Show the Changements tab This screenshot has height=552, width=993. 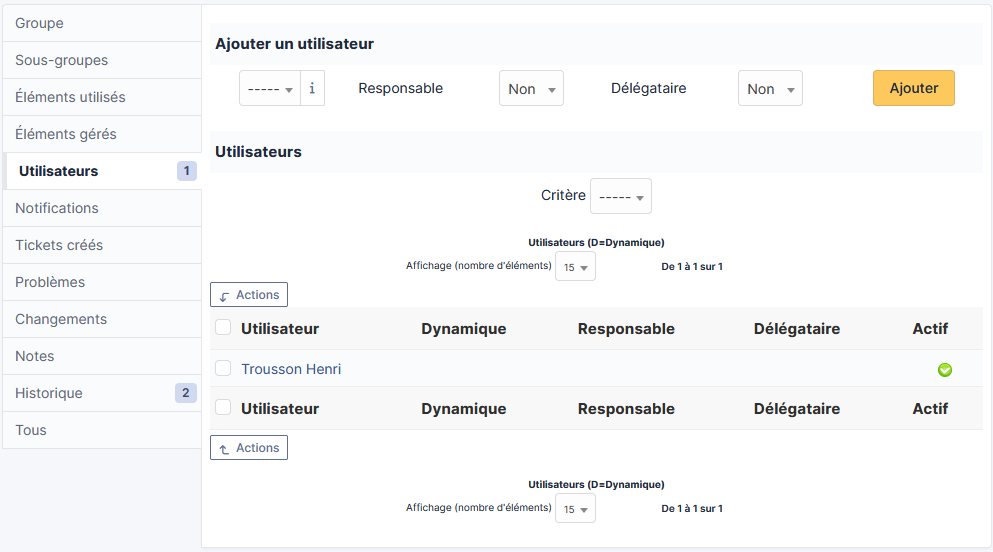(x=102, y=319)
